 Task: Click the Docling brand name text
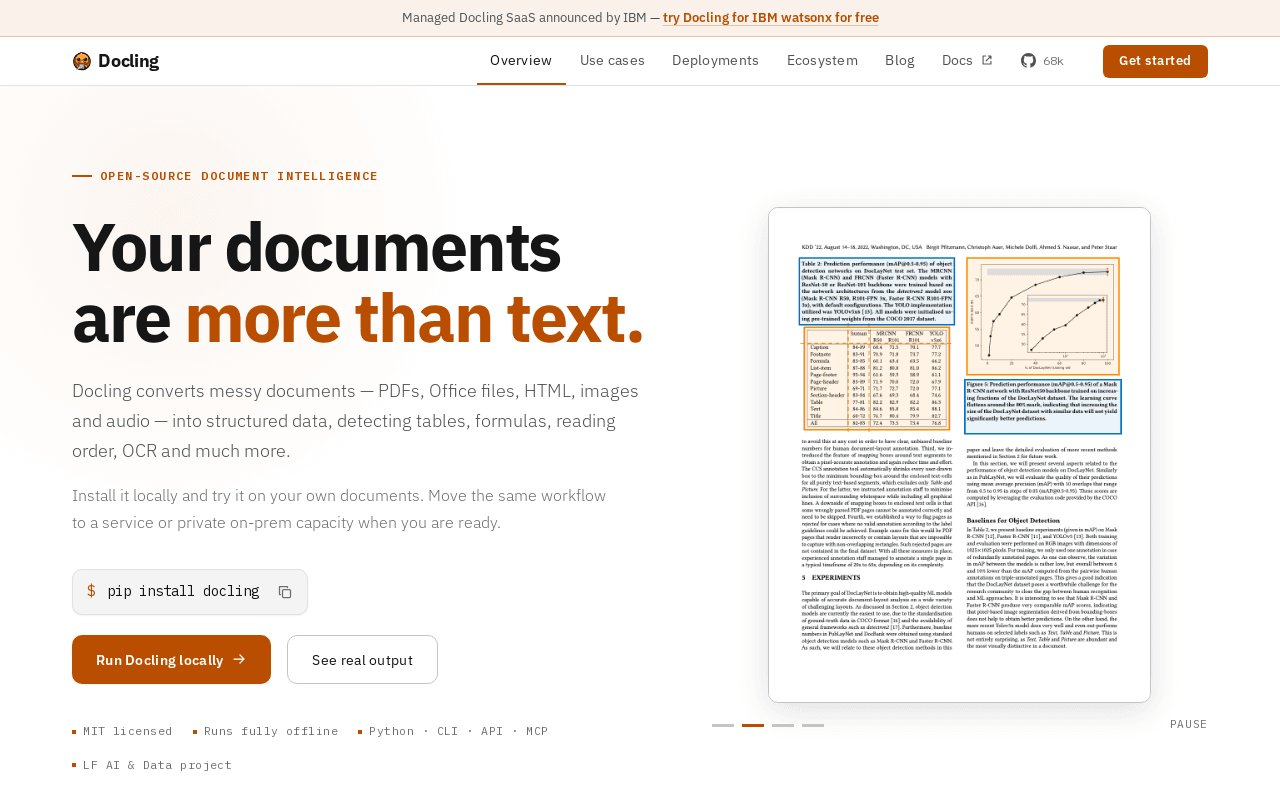128,61
